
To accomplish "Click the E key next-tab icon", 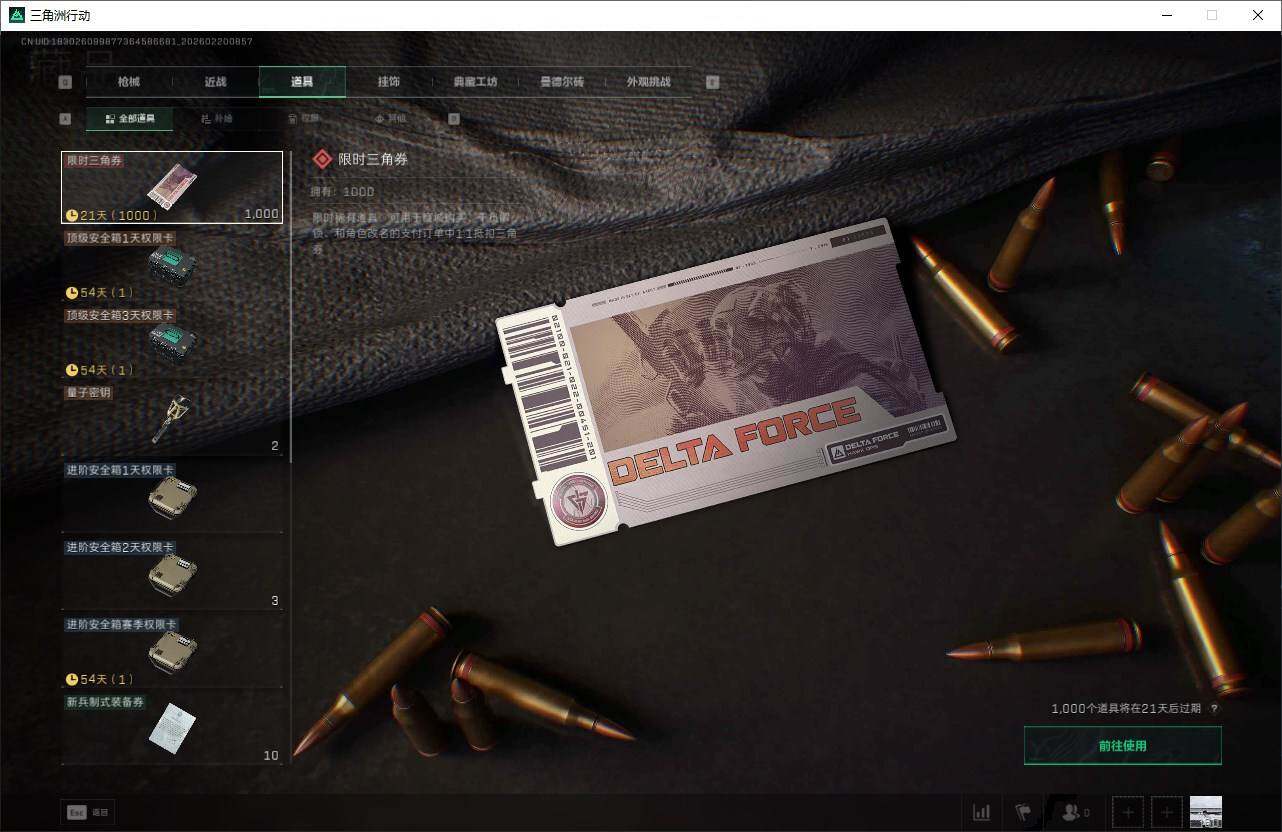I will click(x=713, y=82).
